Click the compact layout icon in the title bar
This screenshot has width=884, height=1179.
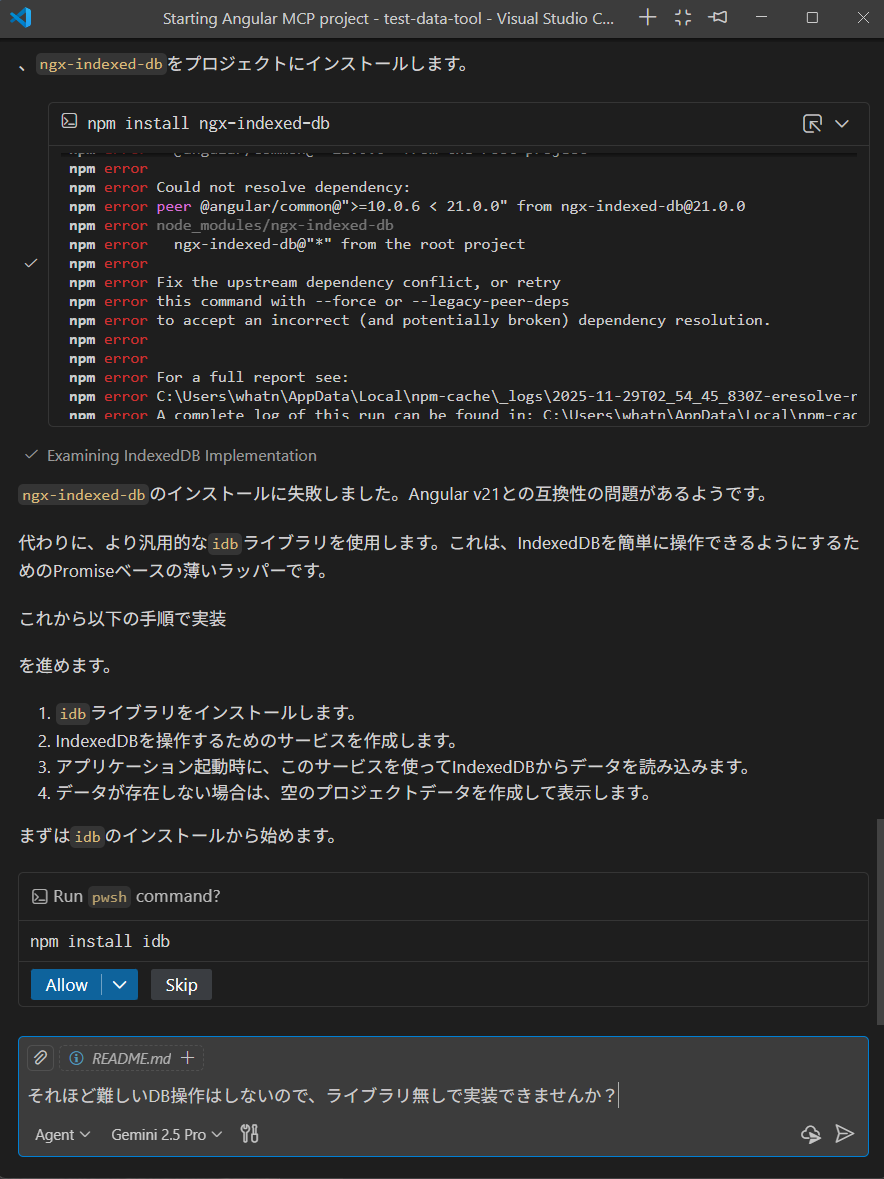(x=682, y=17)
